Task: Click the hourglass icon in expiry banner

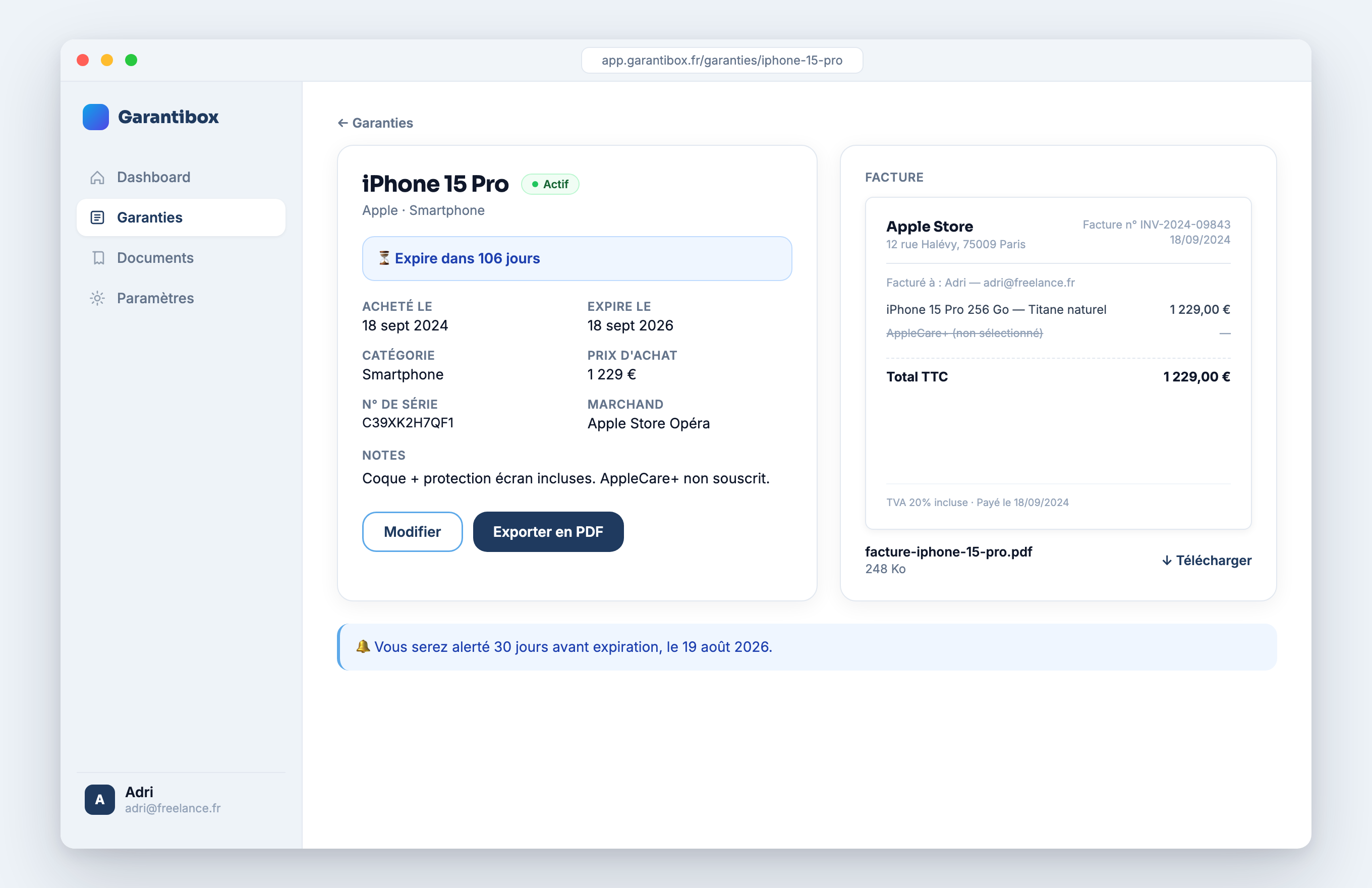Action: [x=384, y=258]
